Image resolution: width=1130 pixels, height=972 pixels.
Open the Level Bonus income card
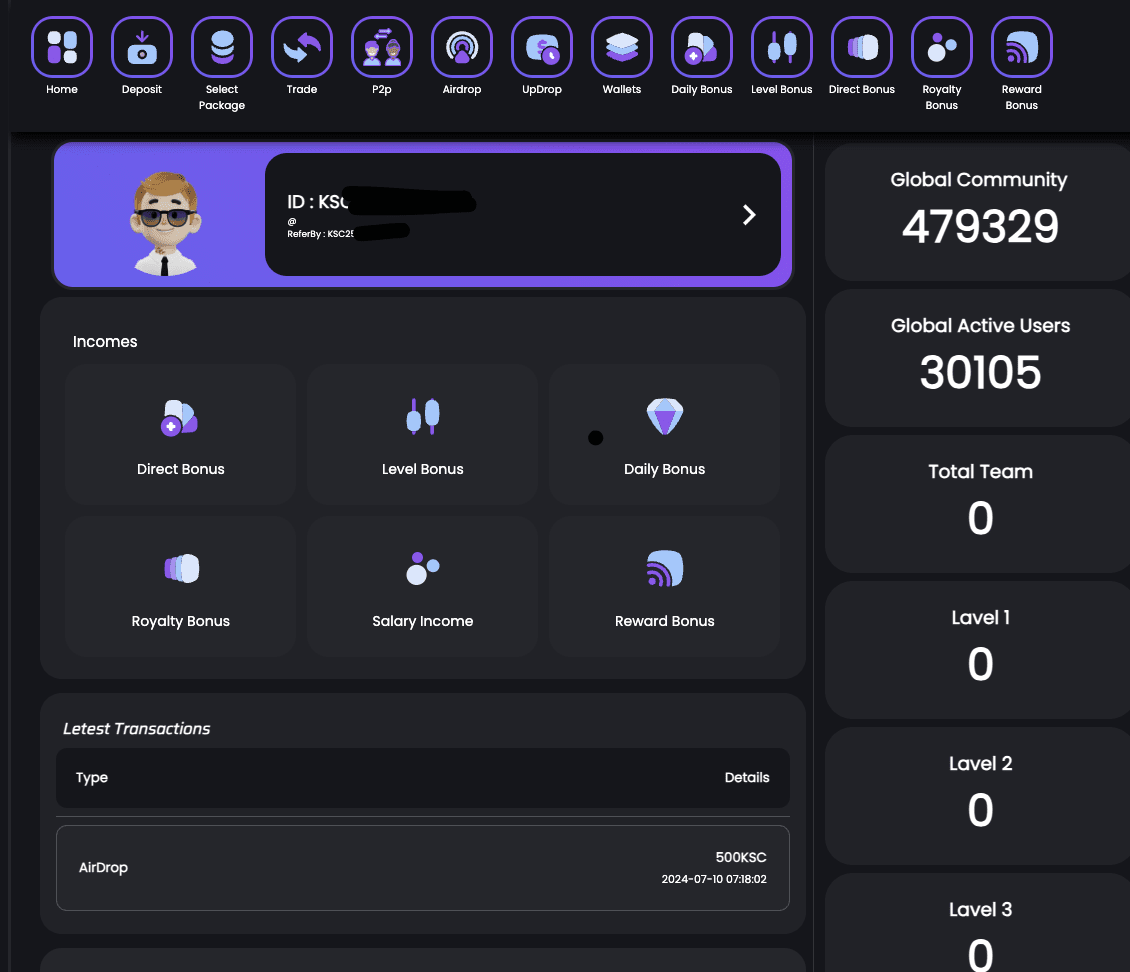click(423, 434)
